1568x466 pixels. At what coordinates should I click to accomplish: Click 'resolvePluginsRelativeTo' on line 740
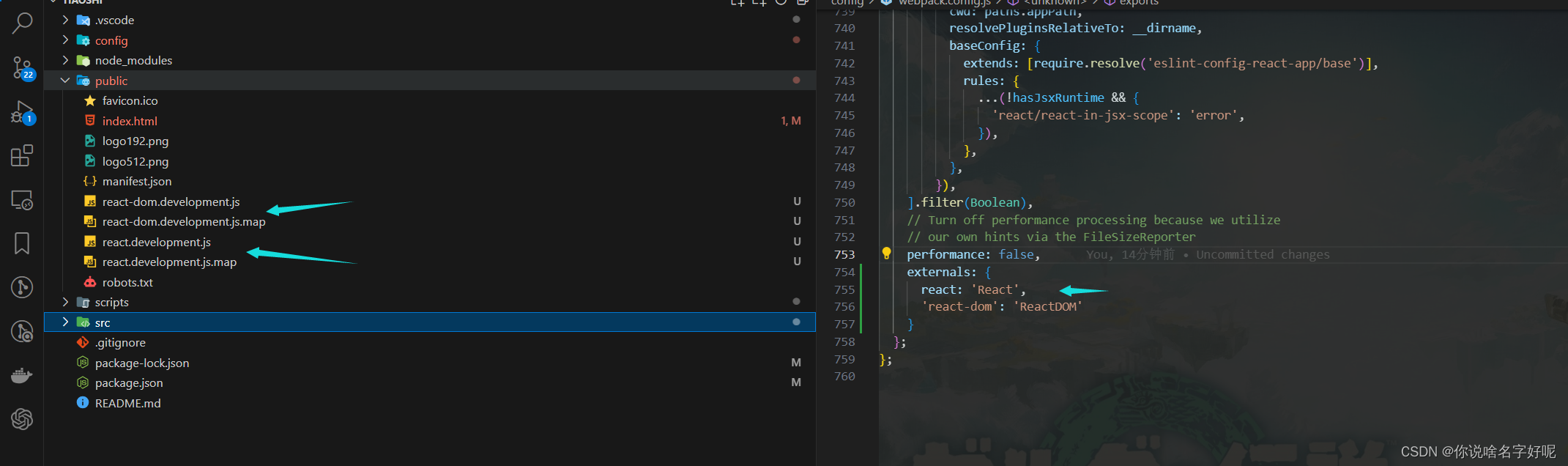coord(1033,28)
